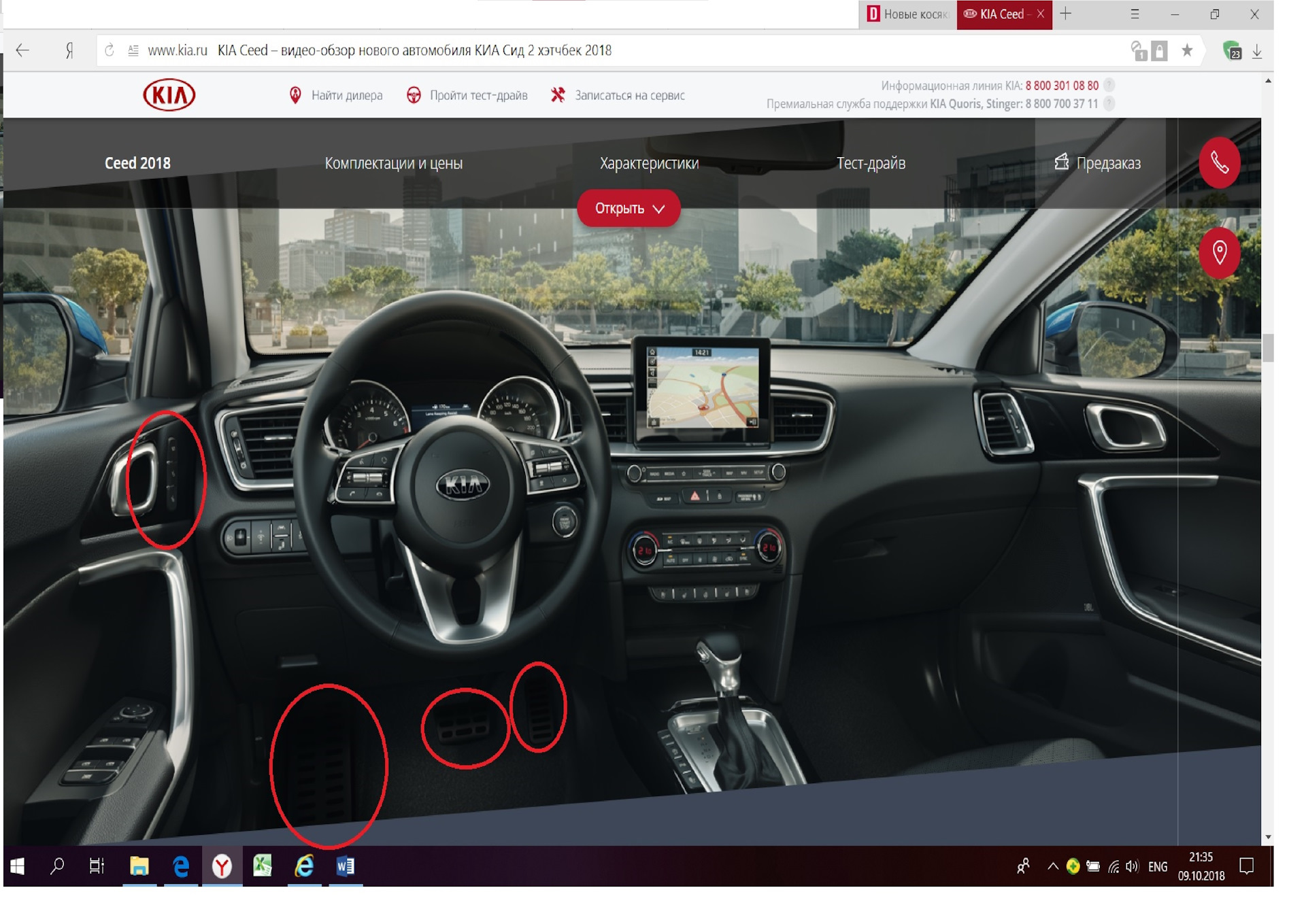This screenshot has height=924, width=1306.
Task: Open 'Комплектации и цены' section
Action: click(x=393, y=163)
